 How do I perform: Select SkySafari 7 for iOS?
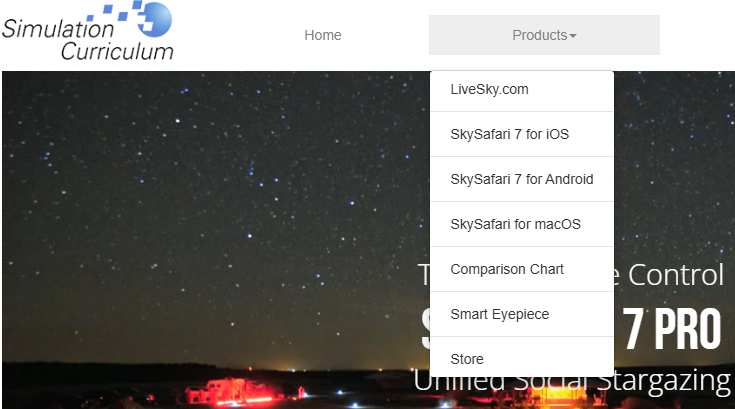[522, 134]
